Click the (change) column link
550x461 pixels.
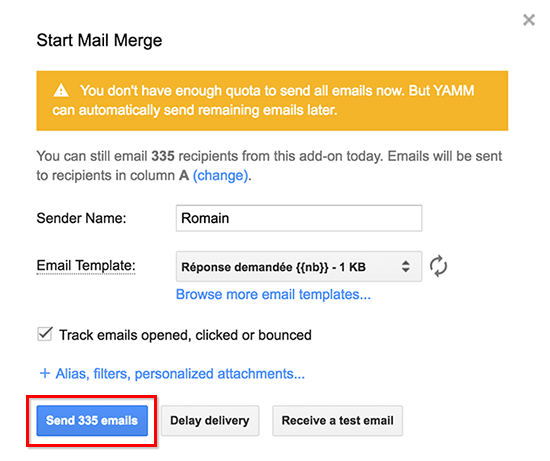tap(221, 175)
